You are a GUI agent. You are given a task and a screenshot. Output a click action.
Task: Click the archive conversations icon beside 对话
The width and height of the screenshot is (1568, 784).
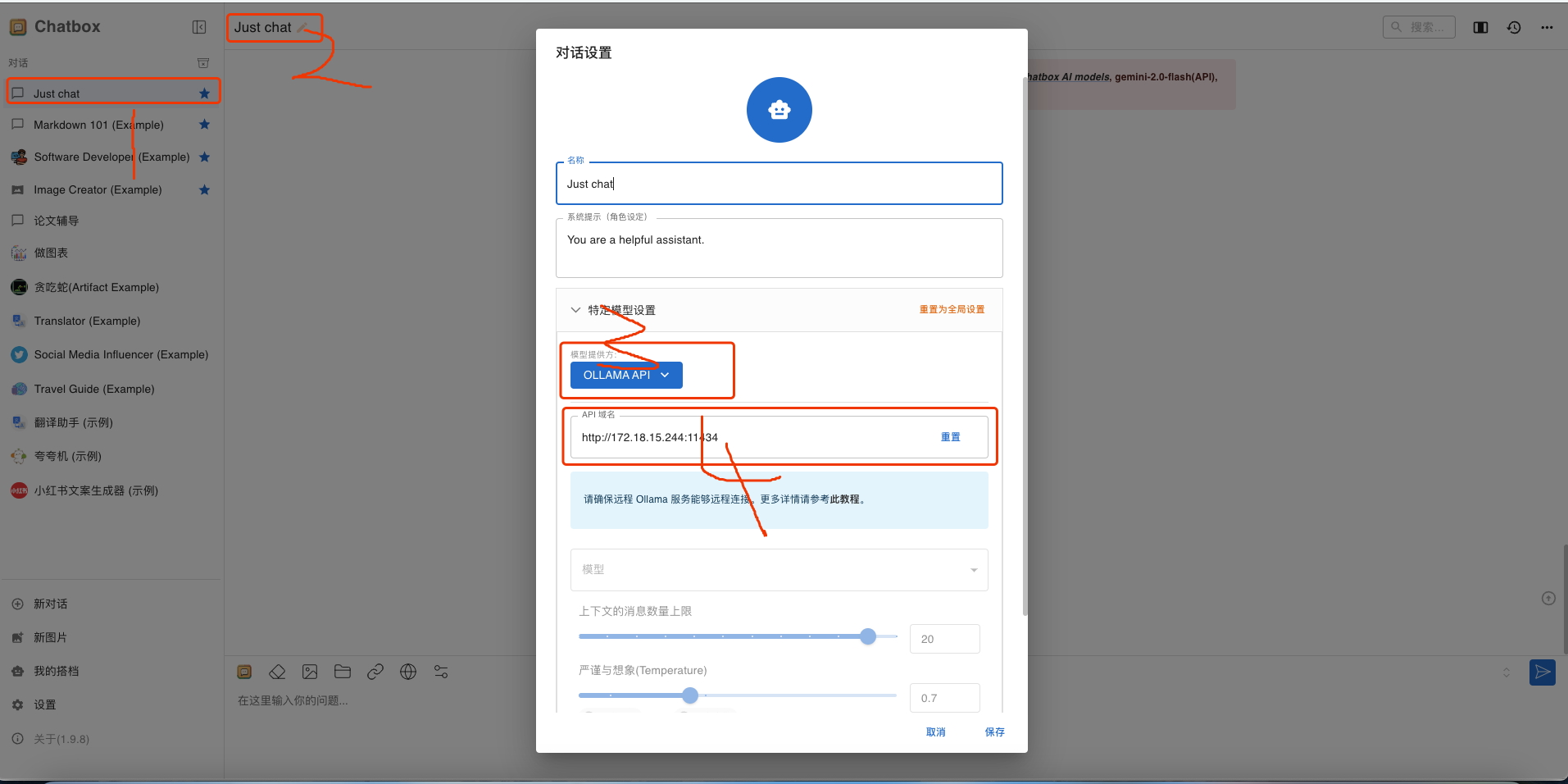pyautogui.click(x=203, y=63)
